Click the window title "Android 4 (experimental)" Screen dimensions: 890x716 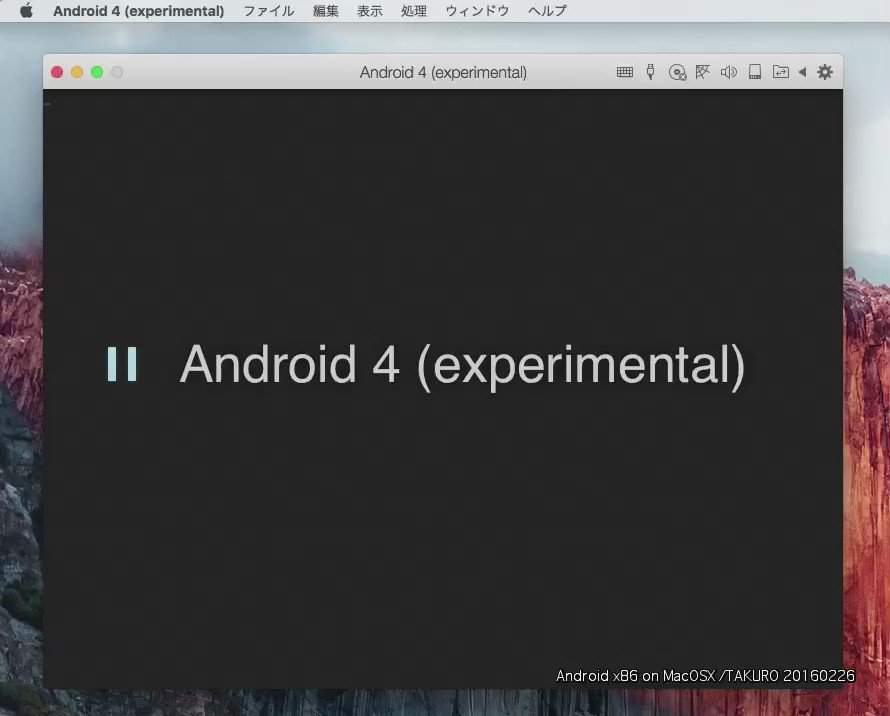point(443,73)
